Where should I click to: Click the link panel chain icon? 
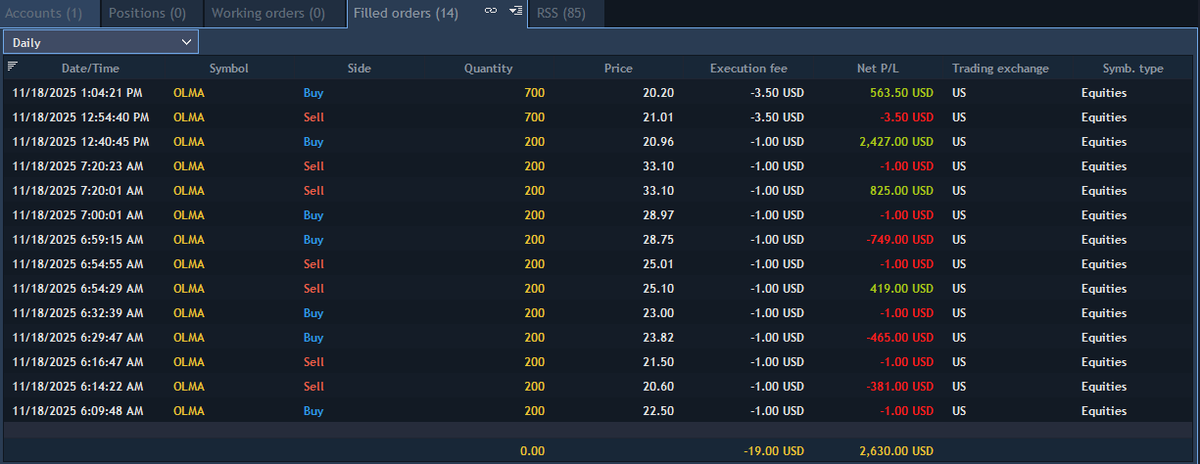click(490, 10)
